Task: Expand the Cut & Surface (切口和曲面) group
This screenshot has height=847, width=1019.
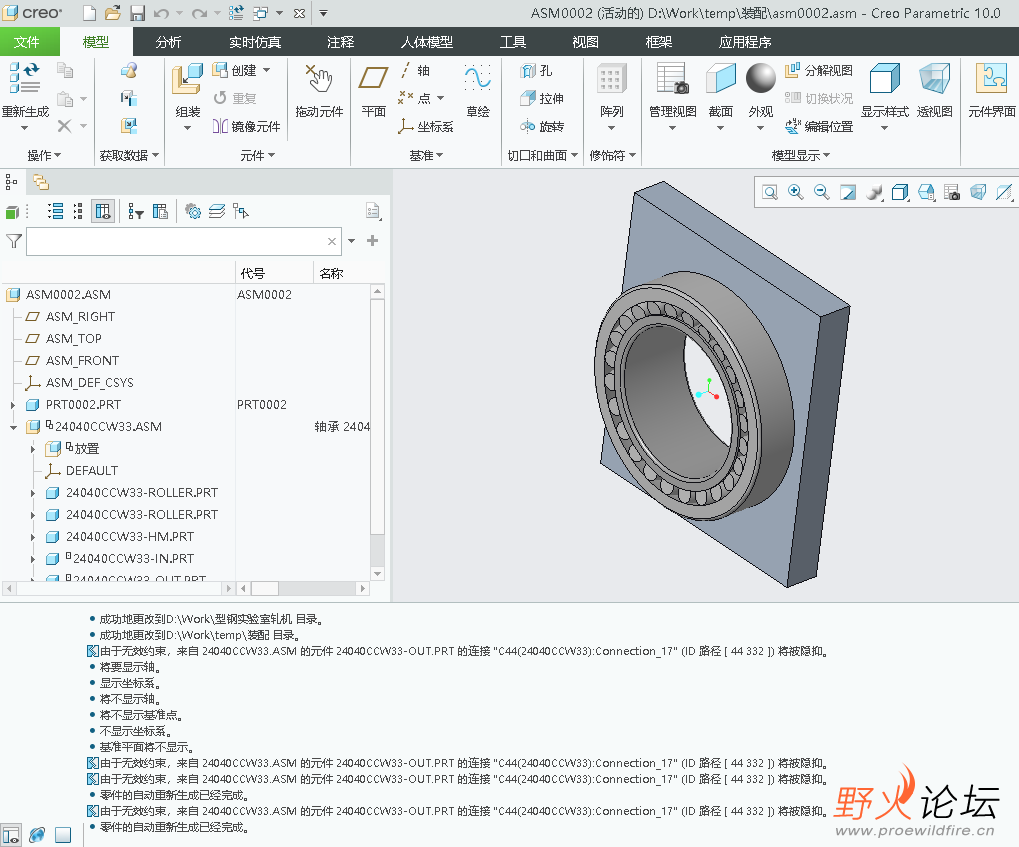Action: click(x=543, y=155)
